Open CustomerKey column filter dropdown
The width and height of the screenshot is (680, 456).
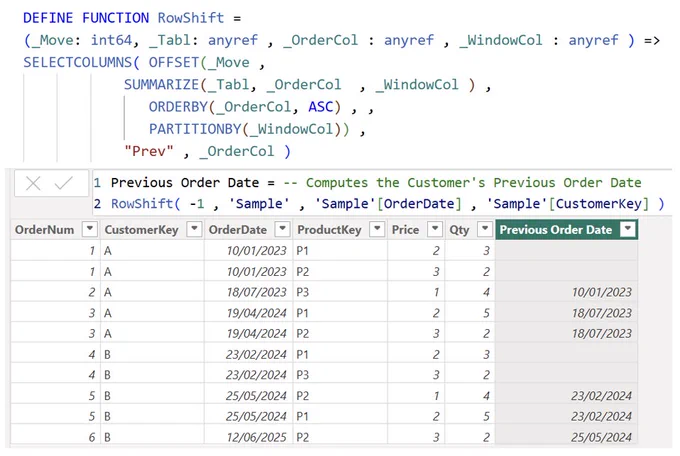tap(194, 229)
